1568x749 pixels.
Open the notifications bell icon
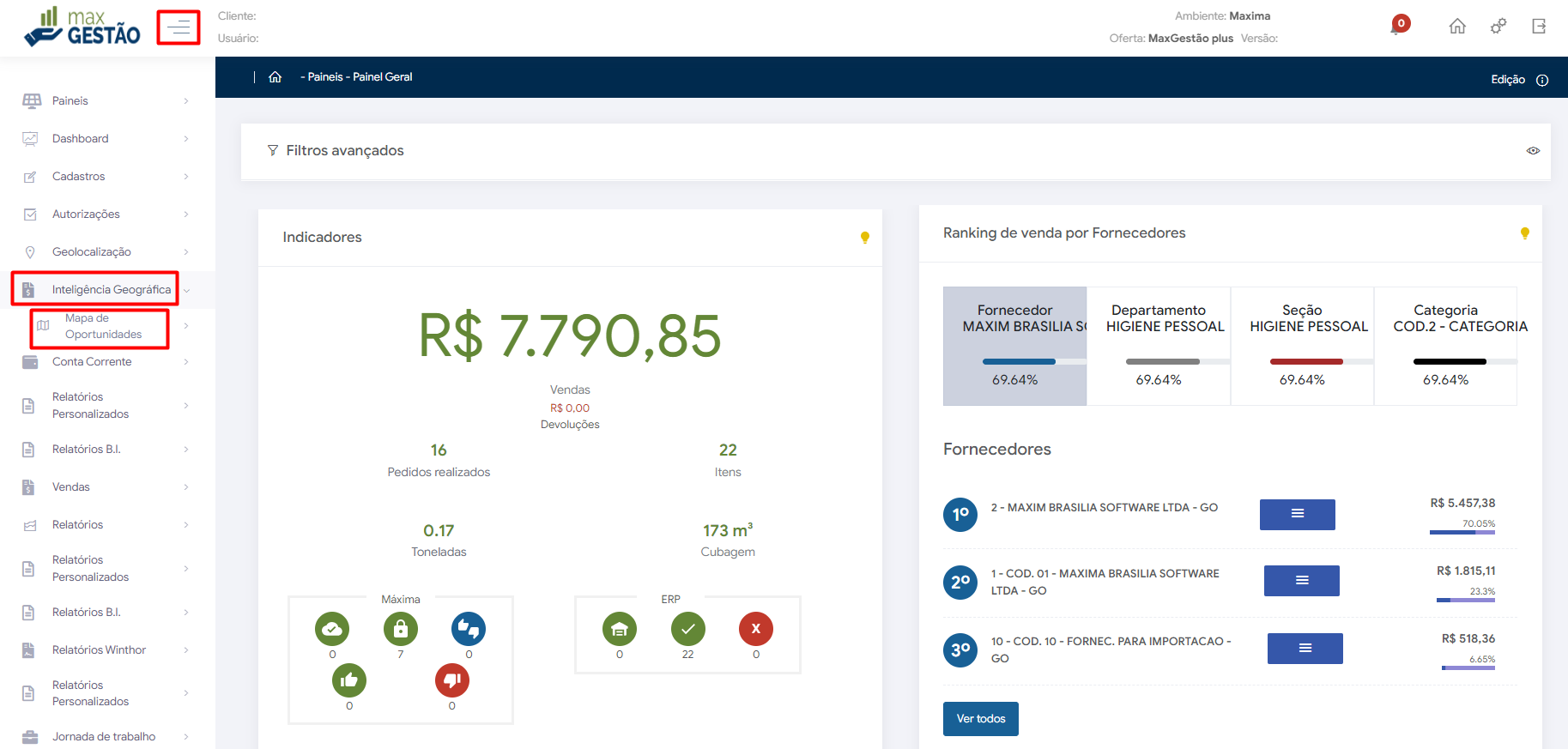click(1398, 26)
